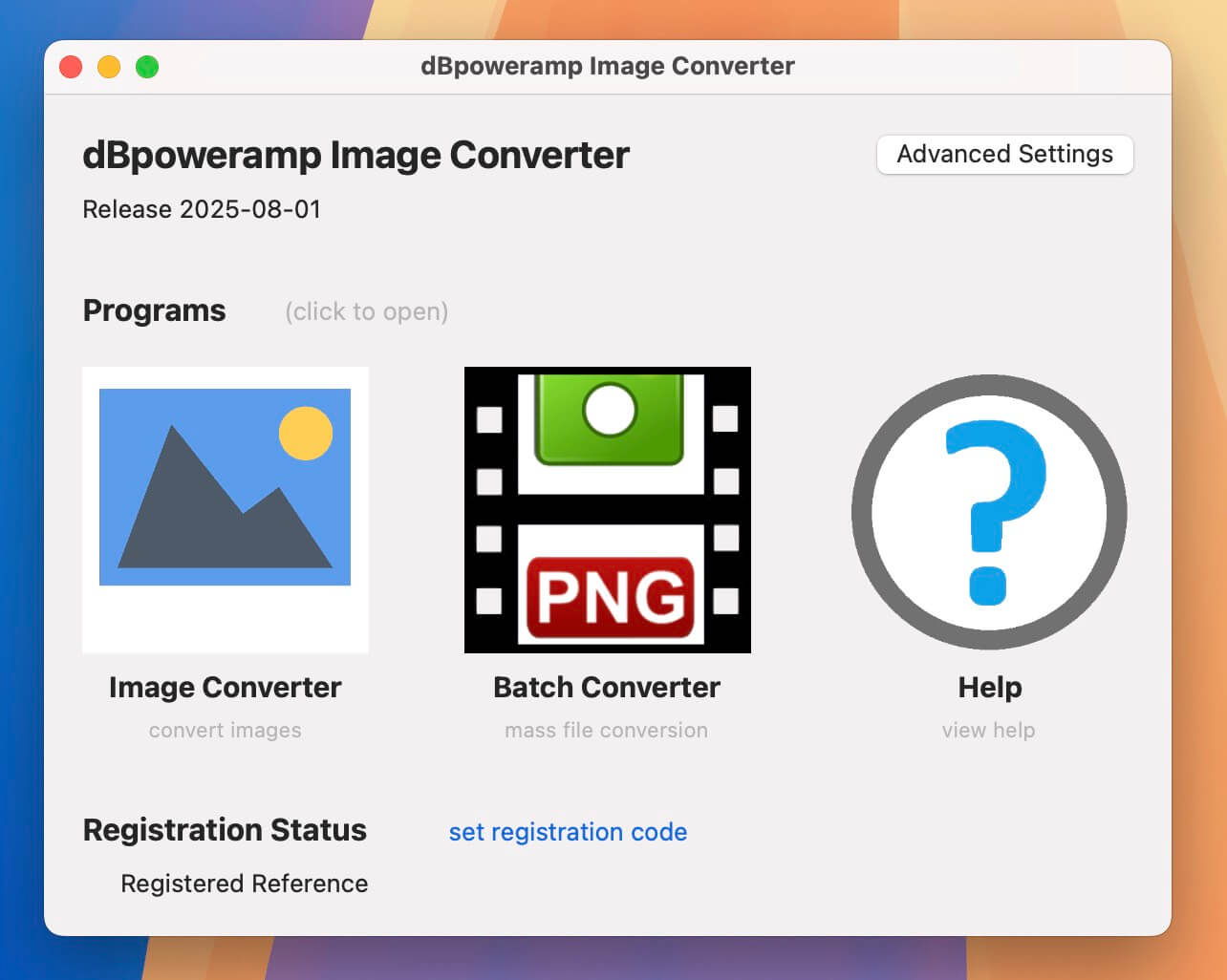This screenshot has height=980, width=1227.
Task: Click the mass file conversion subtitle
Action: [606, 730]
